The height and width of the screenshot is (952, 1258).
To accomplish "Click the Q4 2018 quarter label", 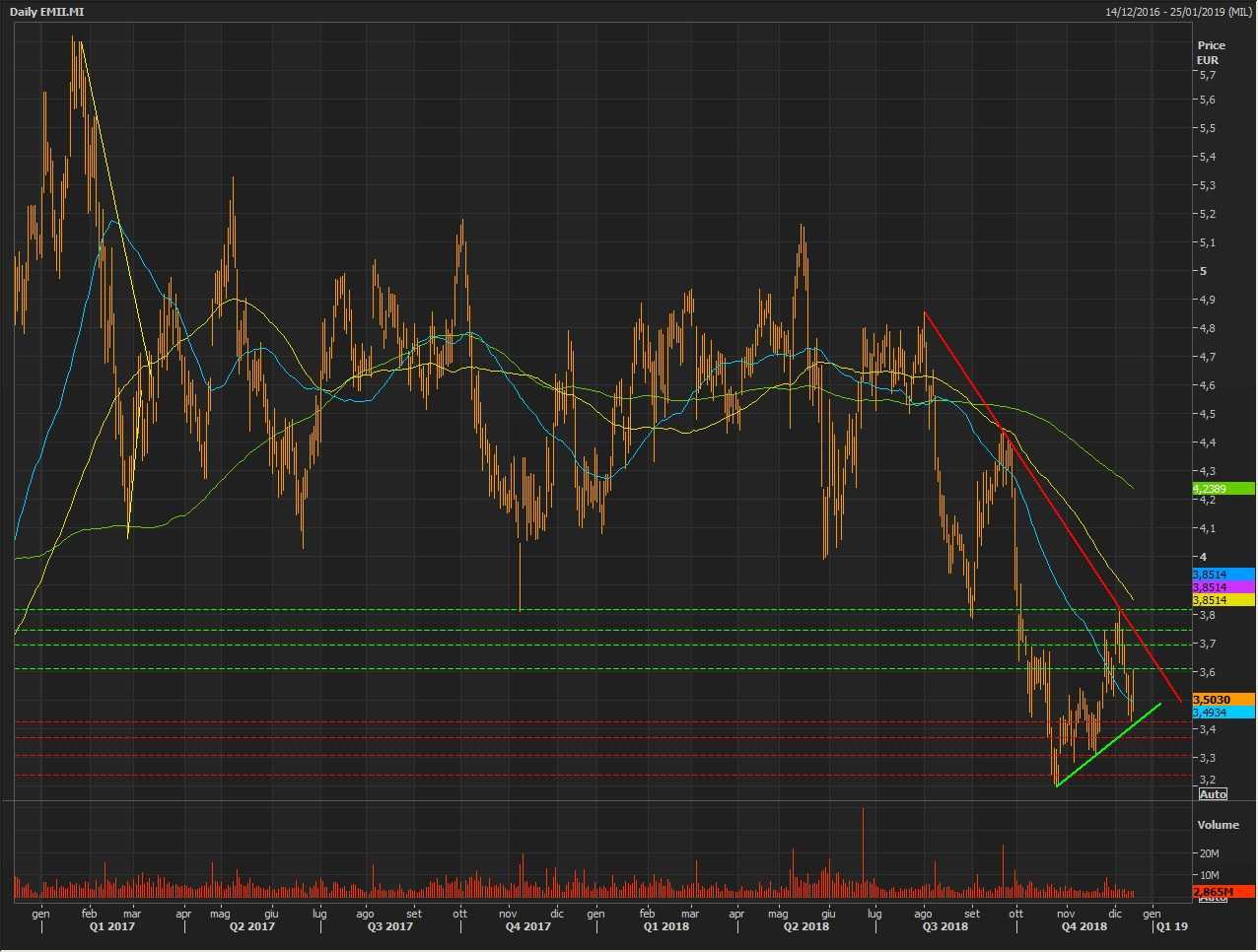I will 1083,926.
